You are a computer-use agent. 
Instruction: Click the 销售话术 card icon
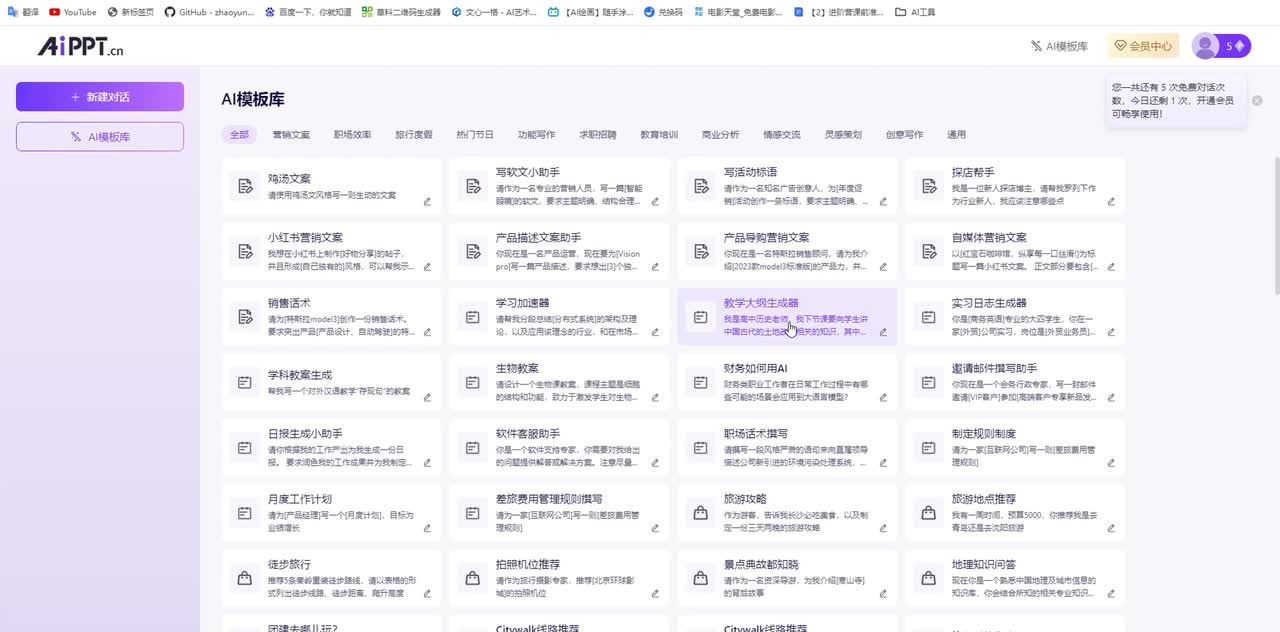(244, 317)
